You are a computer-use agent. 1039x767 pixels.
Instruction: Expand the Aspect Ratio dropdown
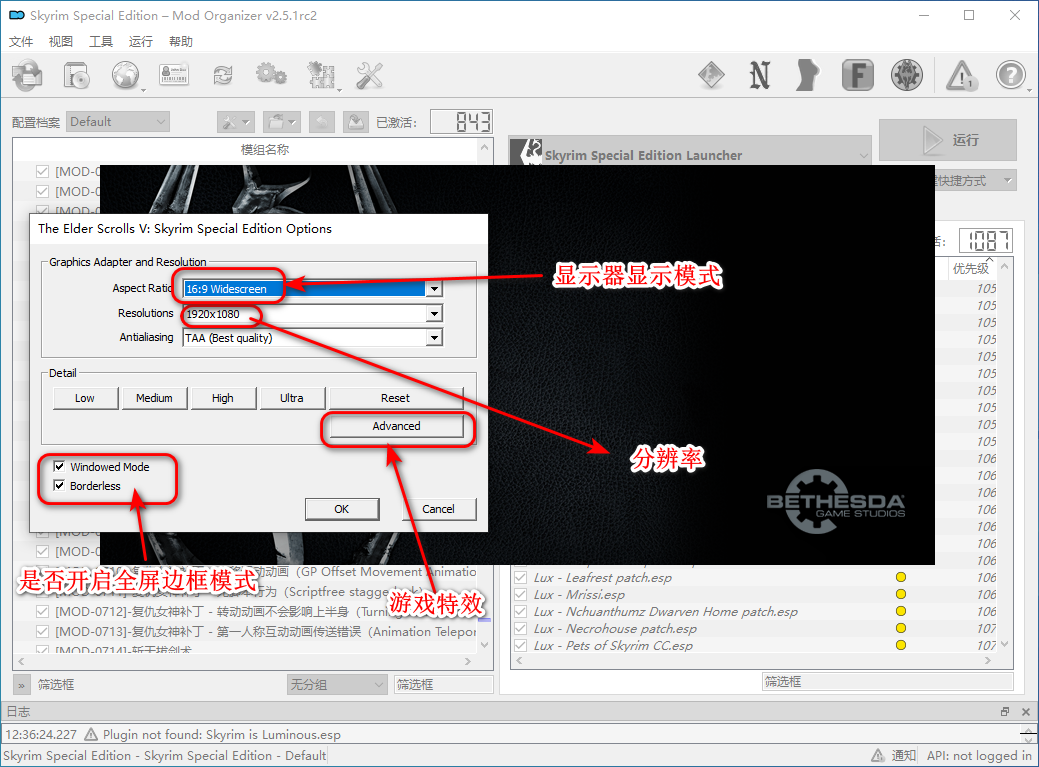click(433, 289)
